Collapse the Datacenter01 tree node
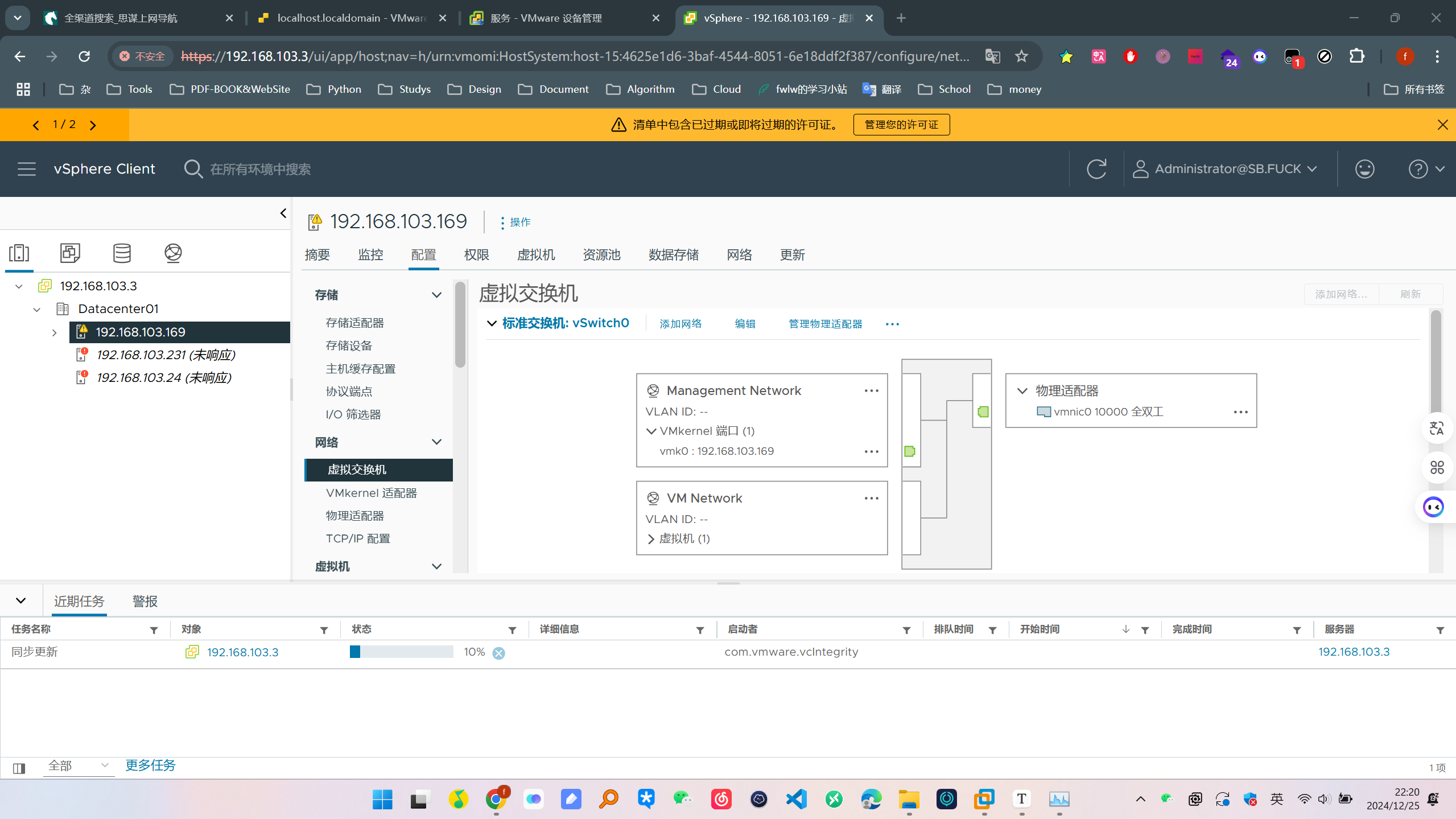Viewport: 1456px width, 819px height. 37,309
